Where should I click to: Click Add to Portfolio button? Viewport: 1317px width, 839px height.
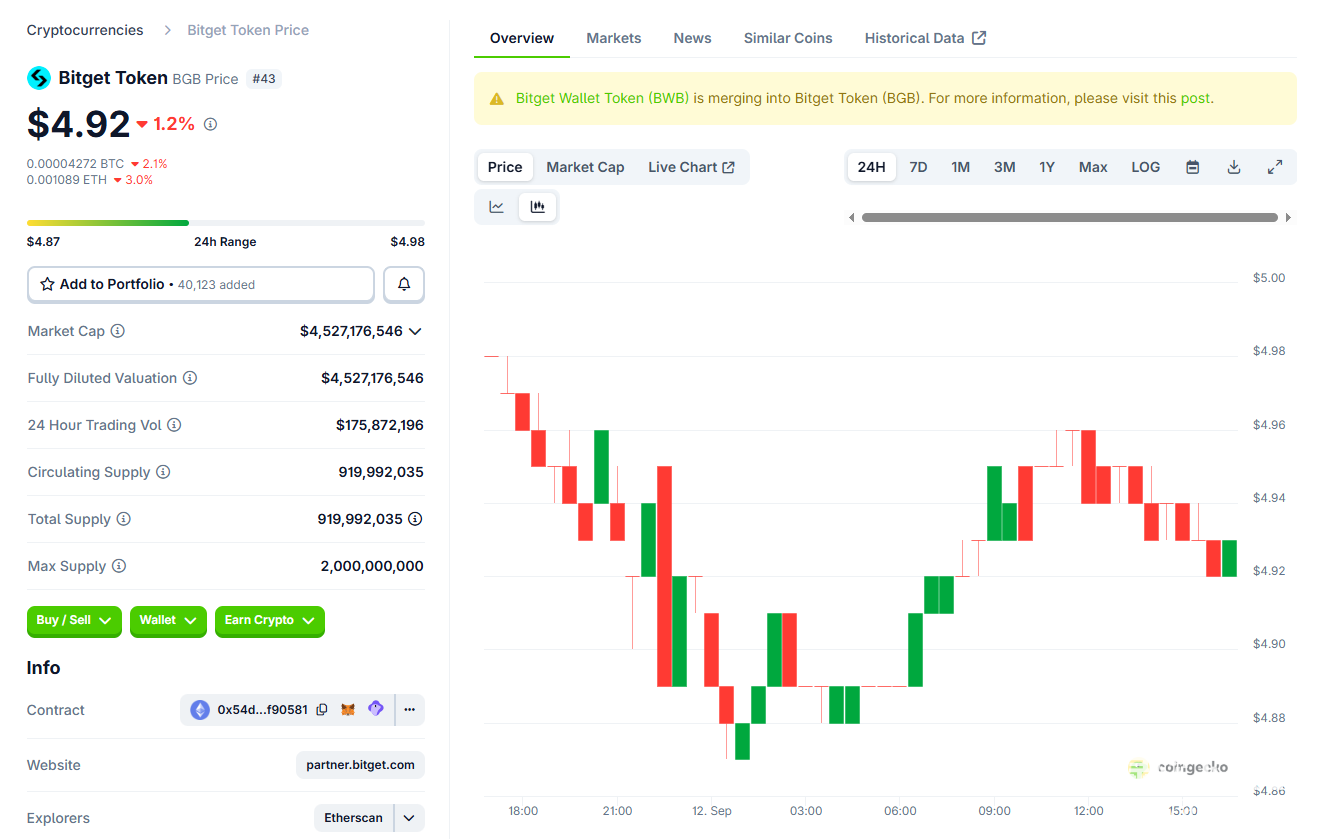coord(200,285)
